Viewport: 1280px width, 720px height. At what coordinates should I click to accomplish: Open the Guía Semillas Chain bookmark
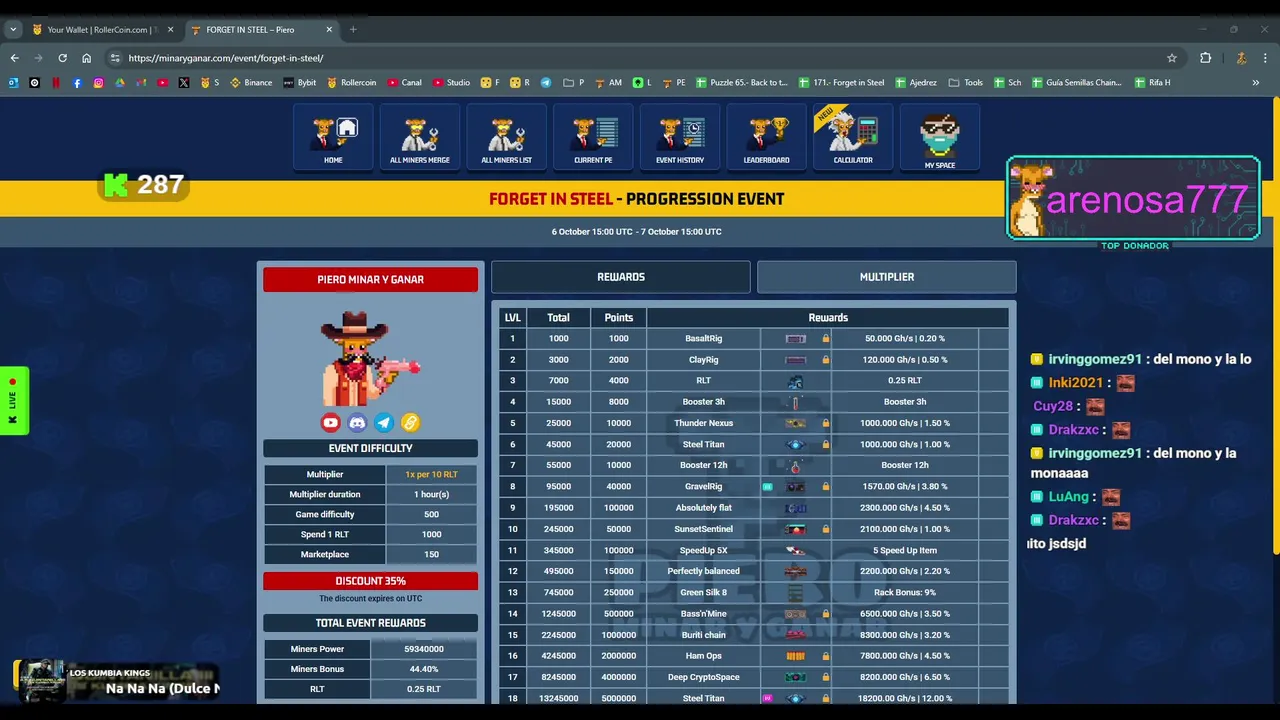click(1077, 83)
